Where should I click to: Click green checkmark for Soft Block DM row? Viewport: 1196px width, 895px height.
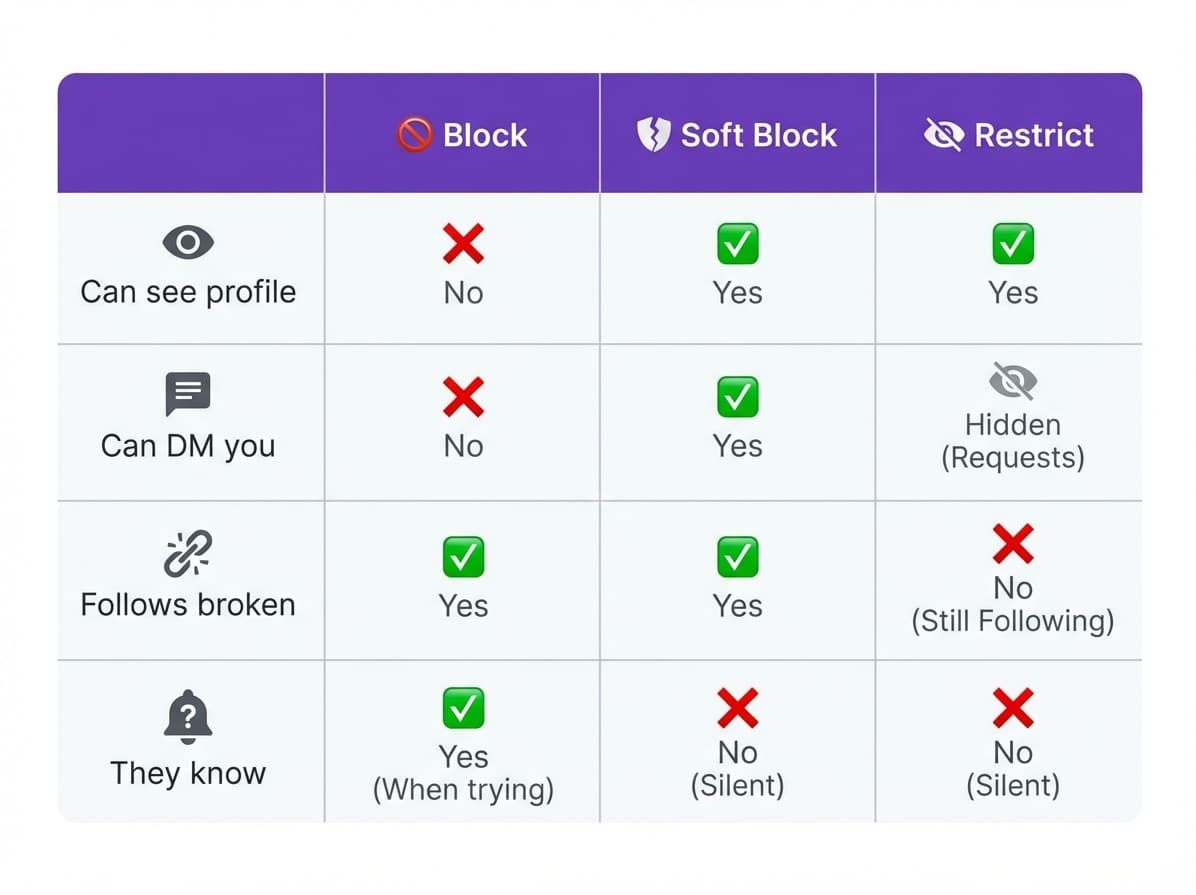[x=737, y=398]
